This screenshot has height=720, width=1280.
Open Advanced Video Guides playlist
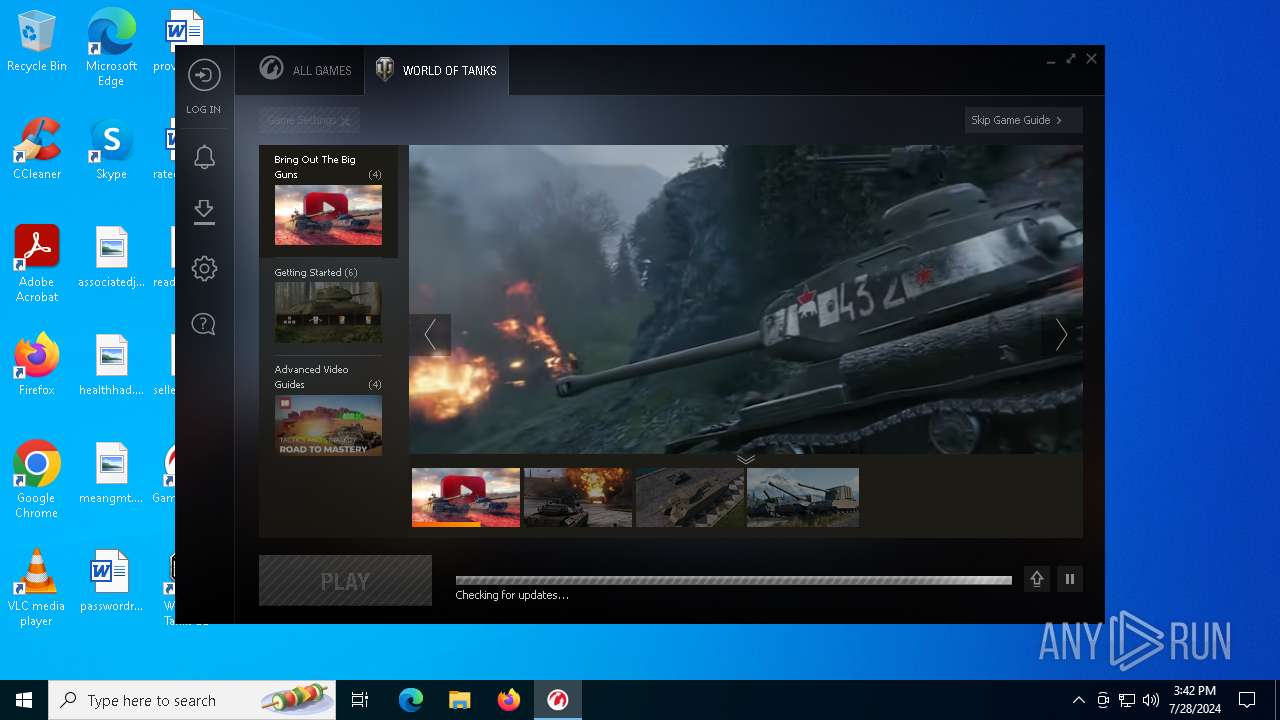click(x=328, y=409)
